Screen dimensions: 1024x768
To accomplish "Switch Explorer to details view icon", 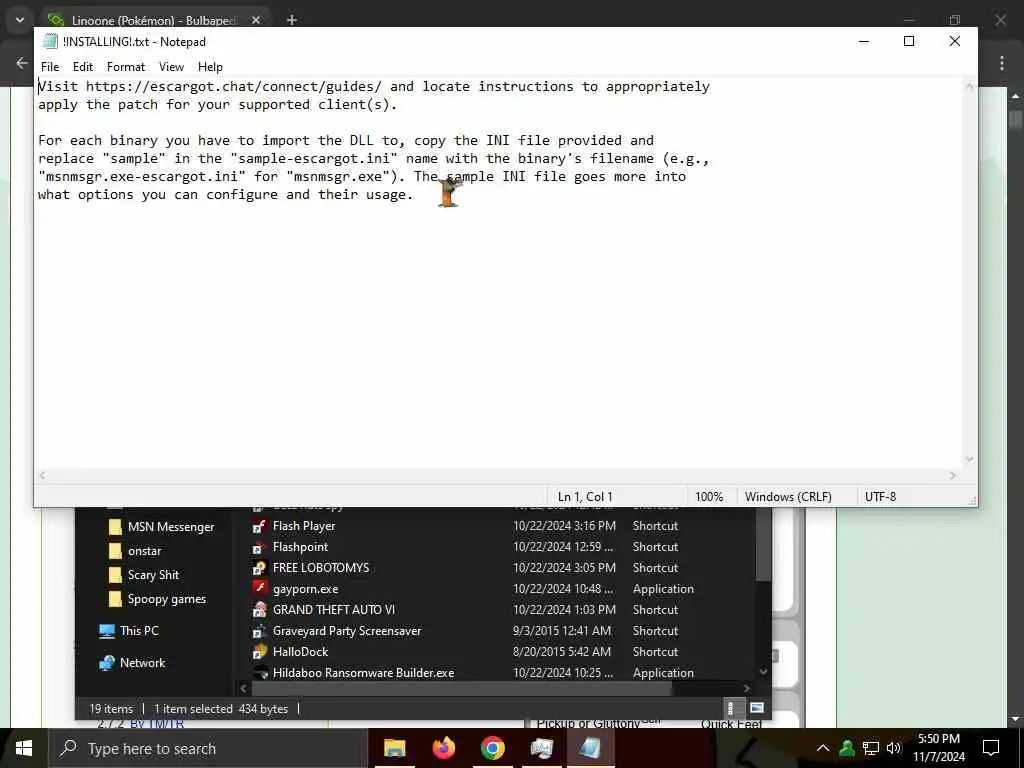I will pyautogui.click(x=730, y=708).
